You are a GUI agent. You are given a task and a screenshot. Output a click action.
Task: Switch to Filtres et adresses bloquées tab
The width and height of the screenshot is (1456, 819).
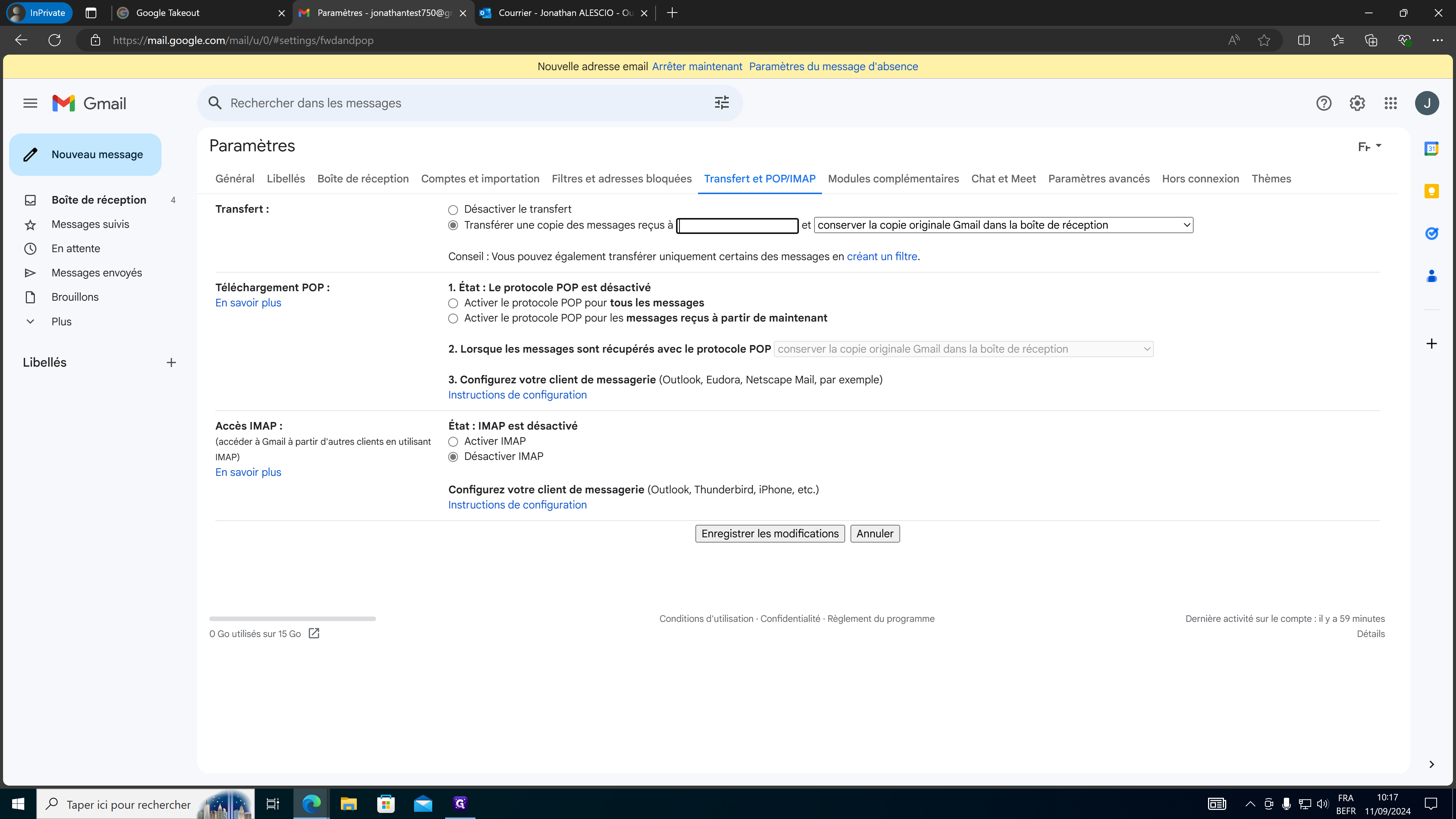coord(621,179)
